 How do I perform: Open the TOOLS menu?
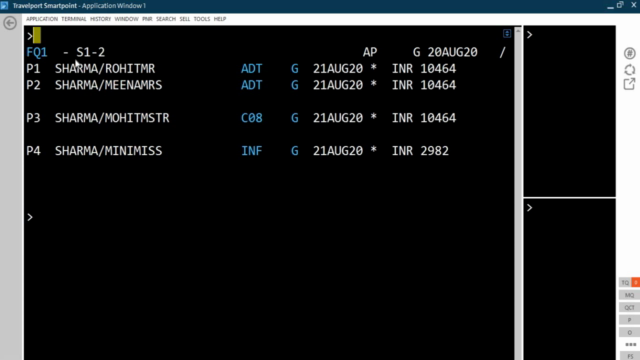202,19
